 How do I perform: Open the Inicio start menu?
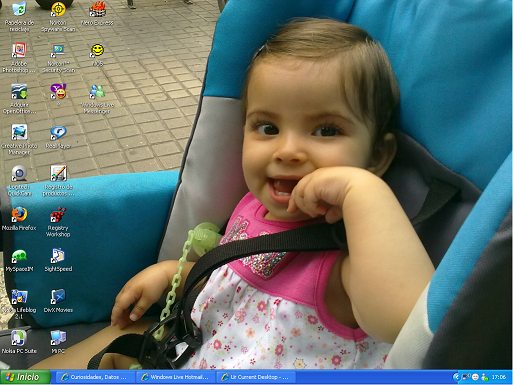(25, 377)
